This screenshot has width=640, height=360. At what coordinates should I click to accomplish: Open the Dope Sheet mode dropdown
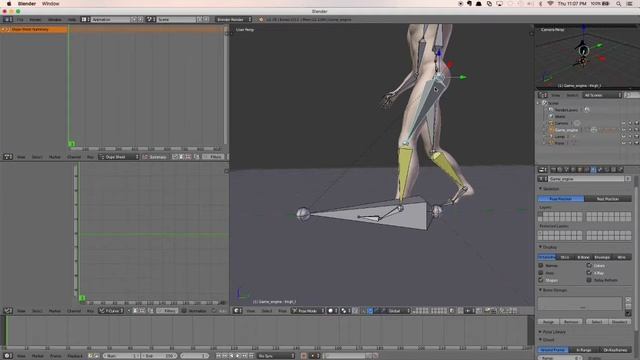click(x=119, y=157)
